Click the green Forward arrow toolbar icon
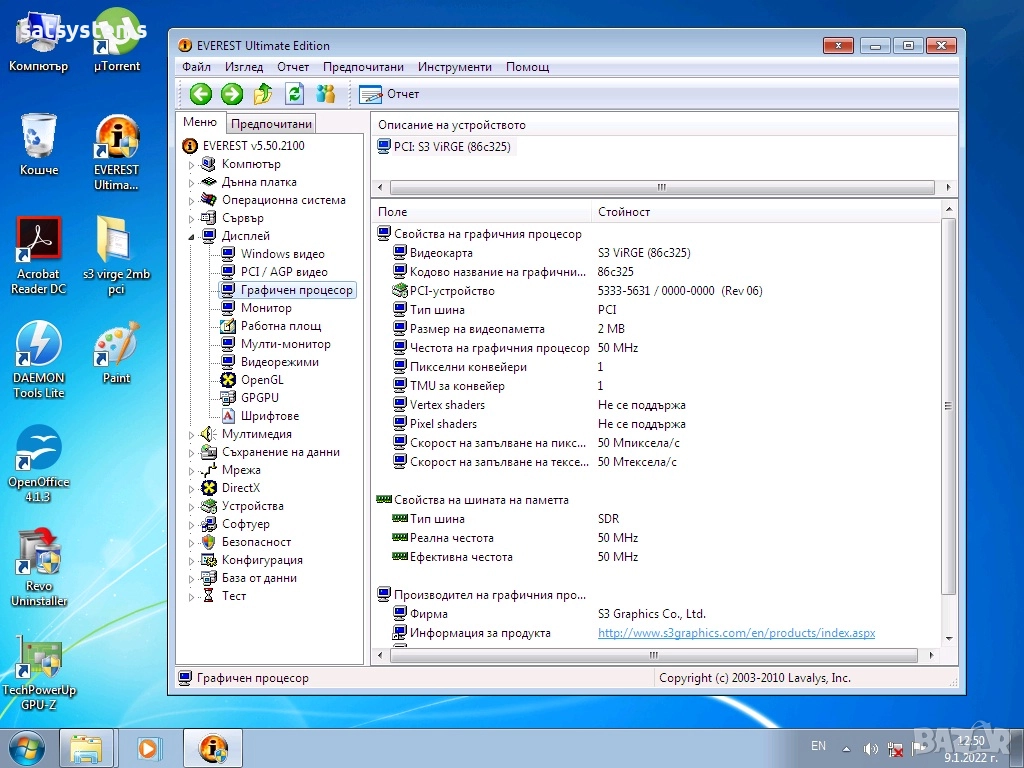Screen dimensions: 1024x768 tap(232, 94)
